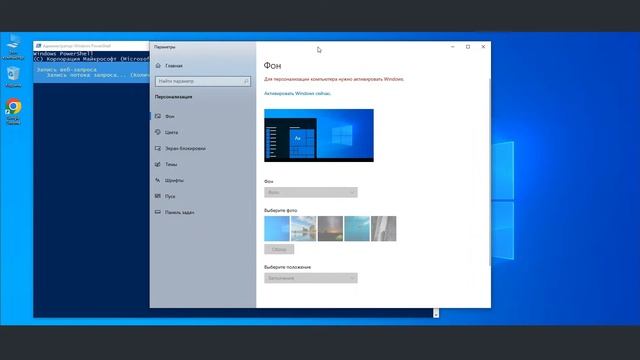
Task: Click the Обзор browse button
Action: (279, 249)
